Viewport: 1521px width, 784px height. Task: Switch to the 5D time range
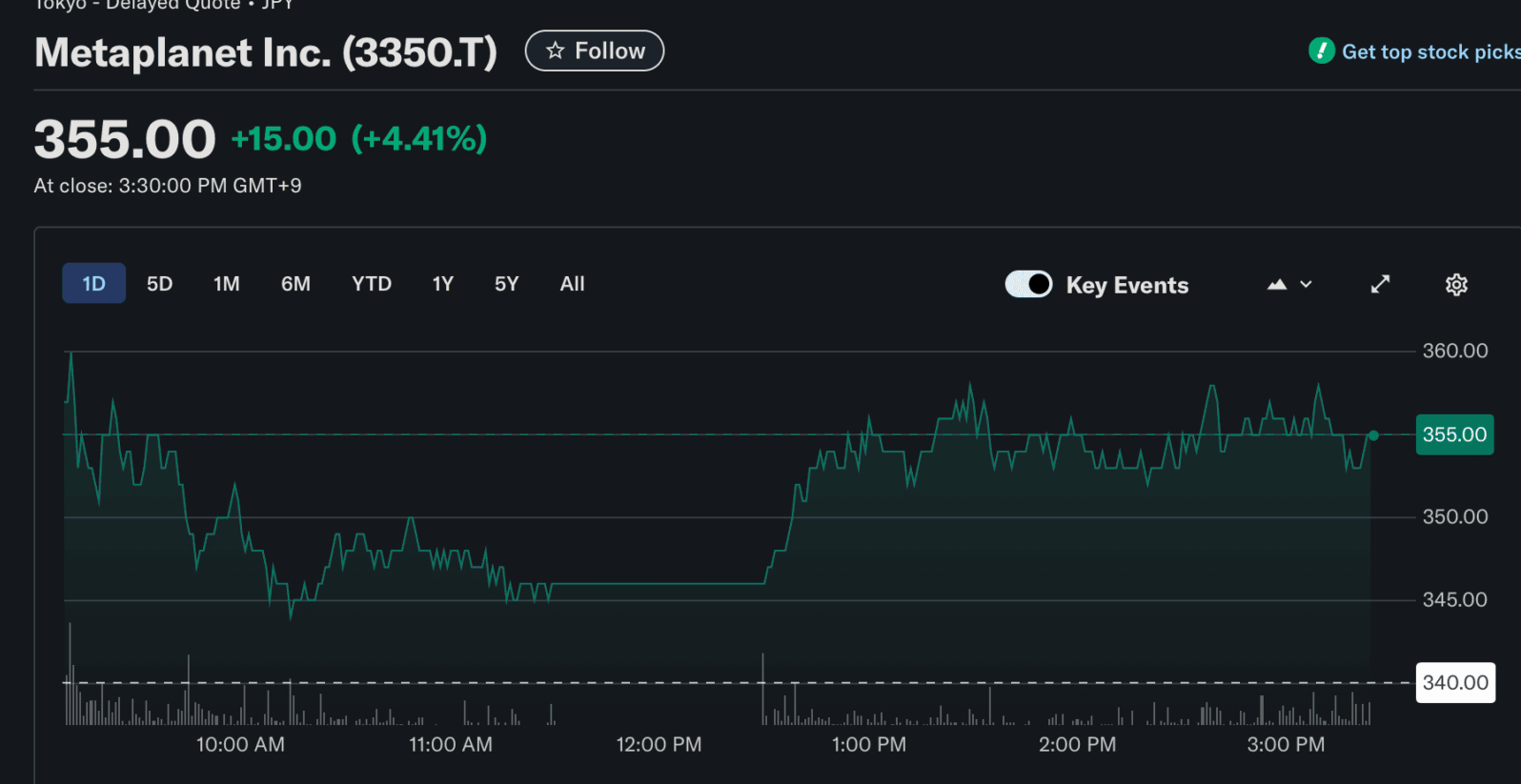(x=159, y=284)
